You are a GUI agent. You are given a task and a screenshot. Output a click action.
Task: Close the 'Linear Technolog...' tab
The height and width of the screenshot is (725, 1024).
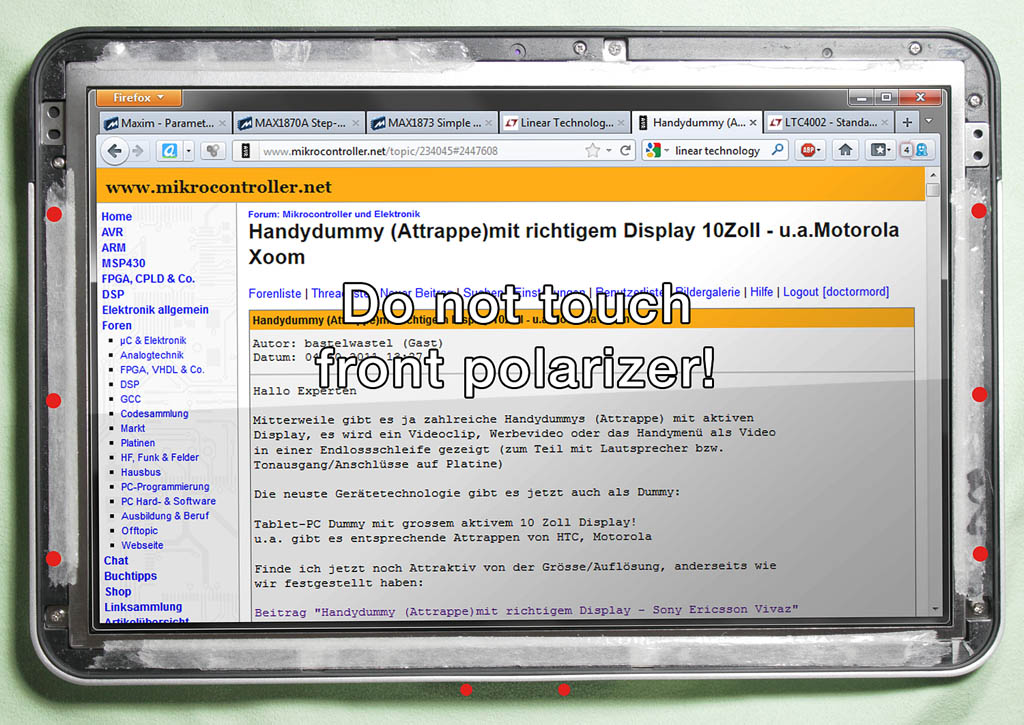[x=621, y=123]
